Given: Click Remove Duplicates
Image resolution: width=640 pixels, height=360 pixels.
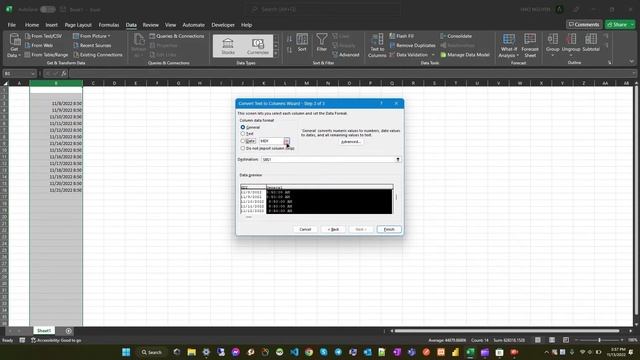Looking at the screenshot, I should point(412,45).
